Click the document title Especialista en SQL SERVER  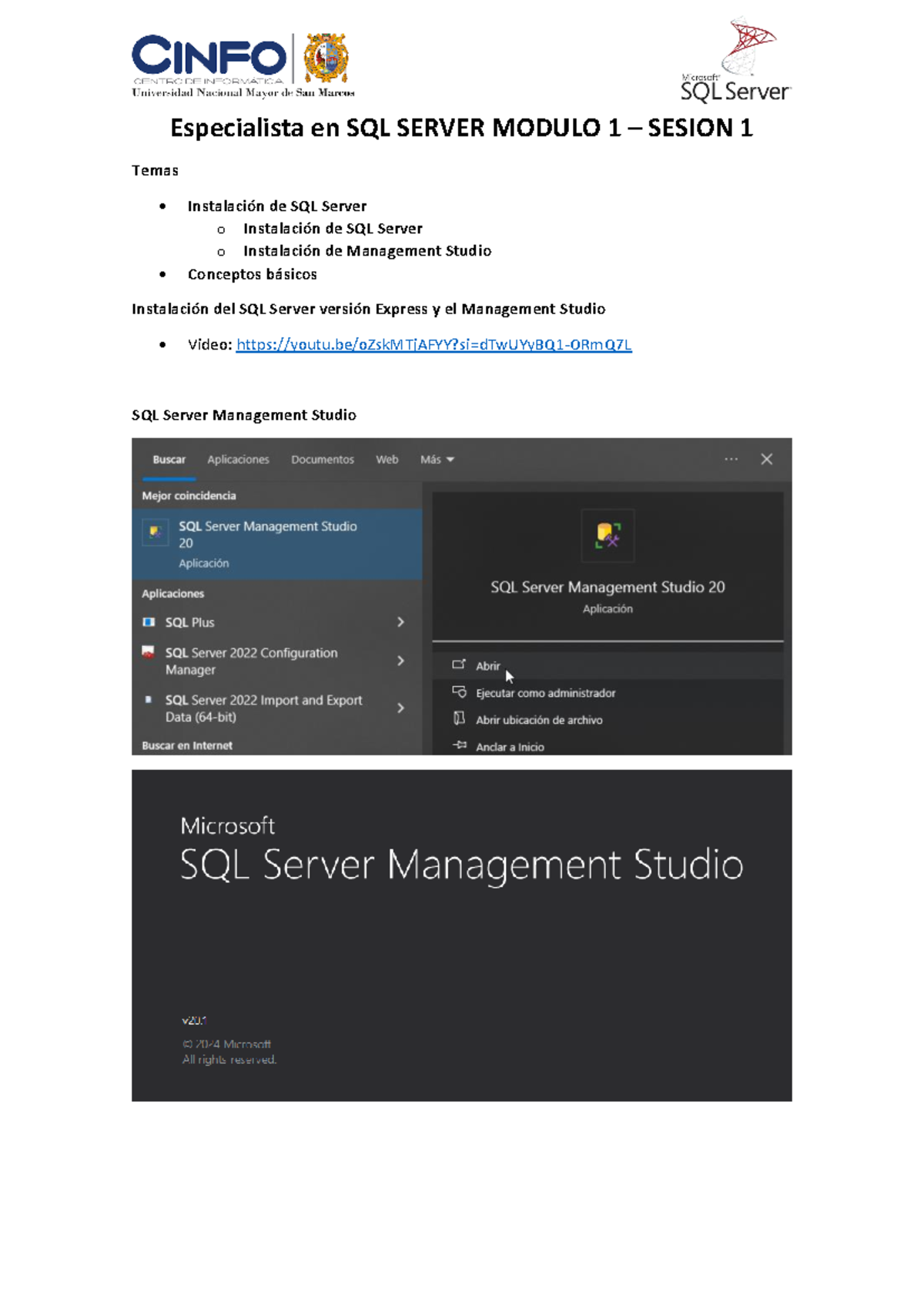point(461,128)
